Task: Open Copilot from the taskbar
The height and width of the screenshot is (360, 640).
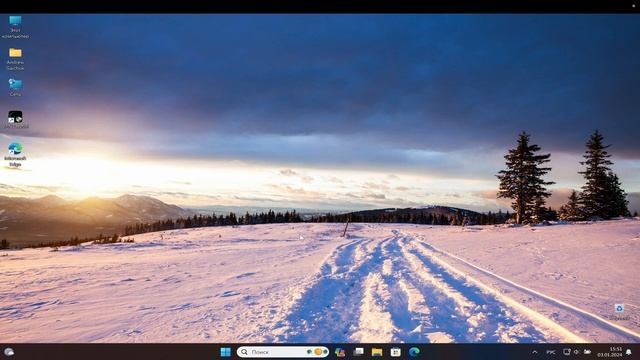Action: (340, 352)
